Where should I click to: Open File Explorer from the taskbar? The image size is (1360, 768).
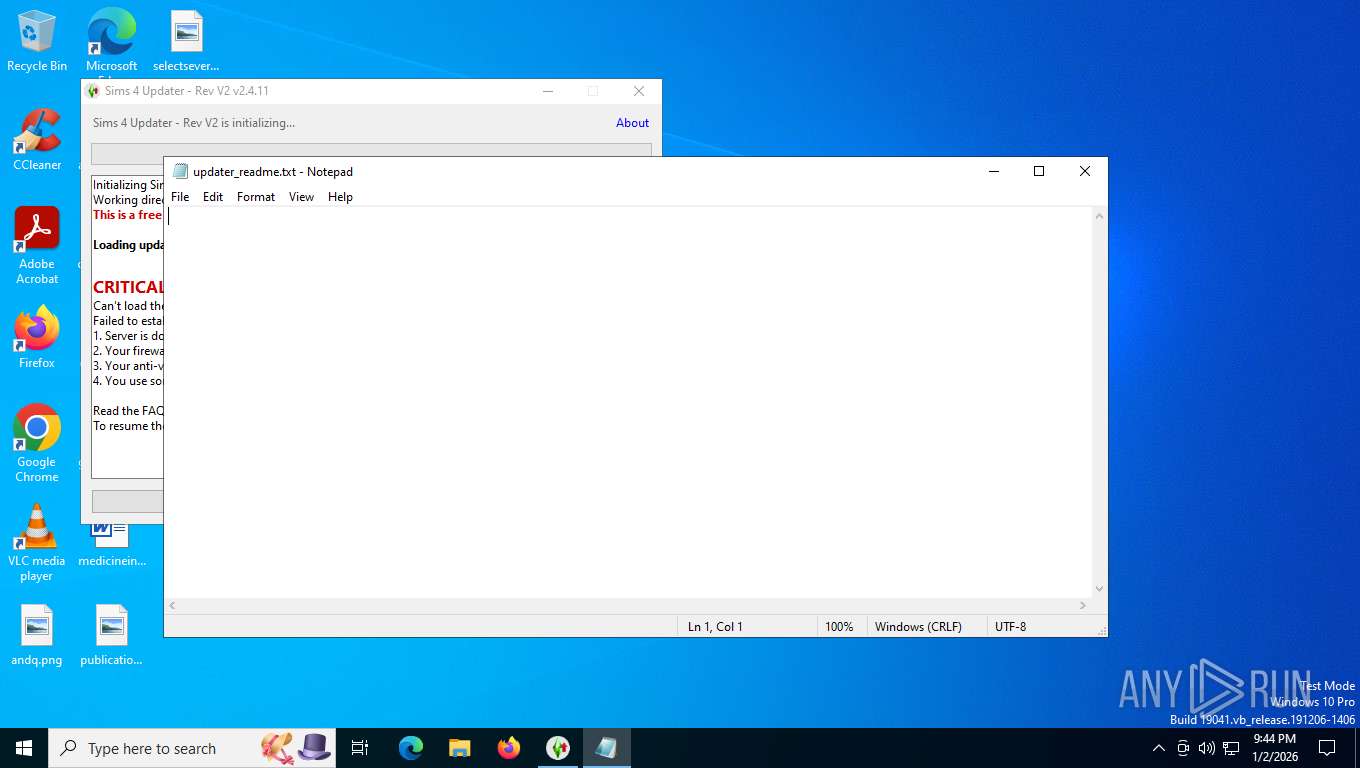(460, 748)
